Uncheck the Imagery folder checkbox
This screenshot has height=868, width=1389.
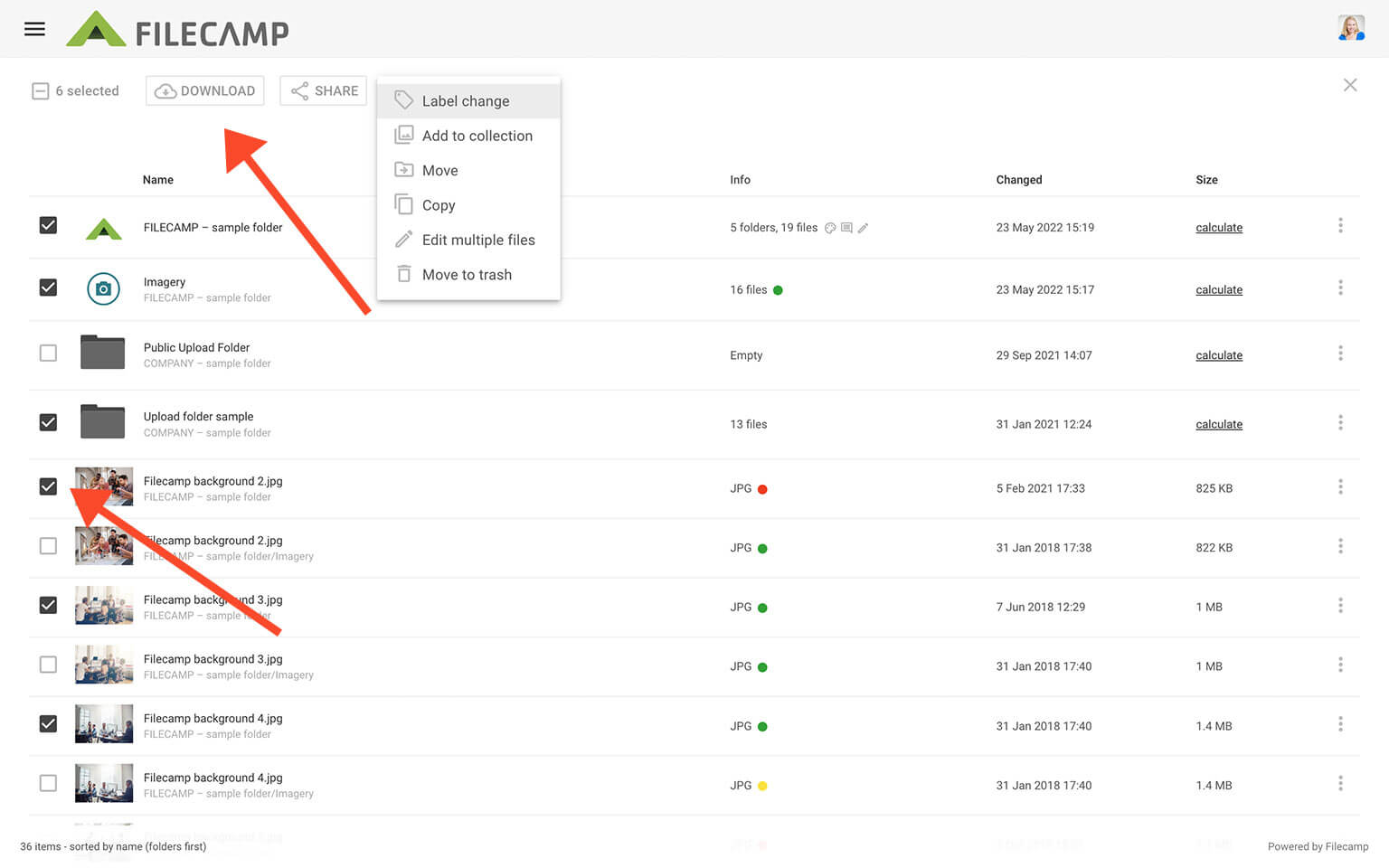coord(48,288)
